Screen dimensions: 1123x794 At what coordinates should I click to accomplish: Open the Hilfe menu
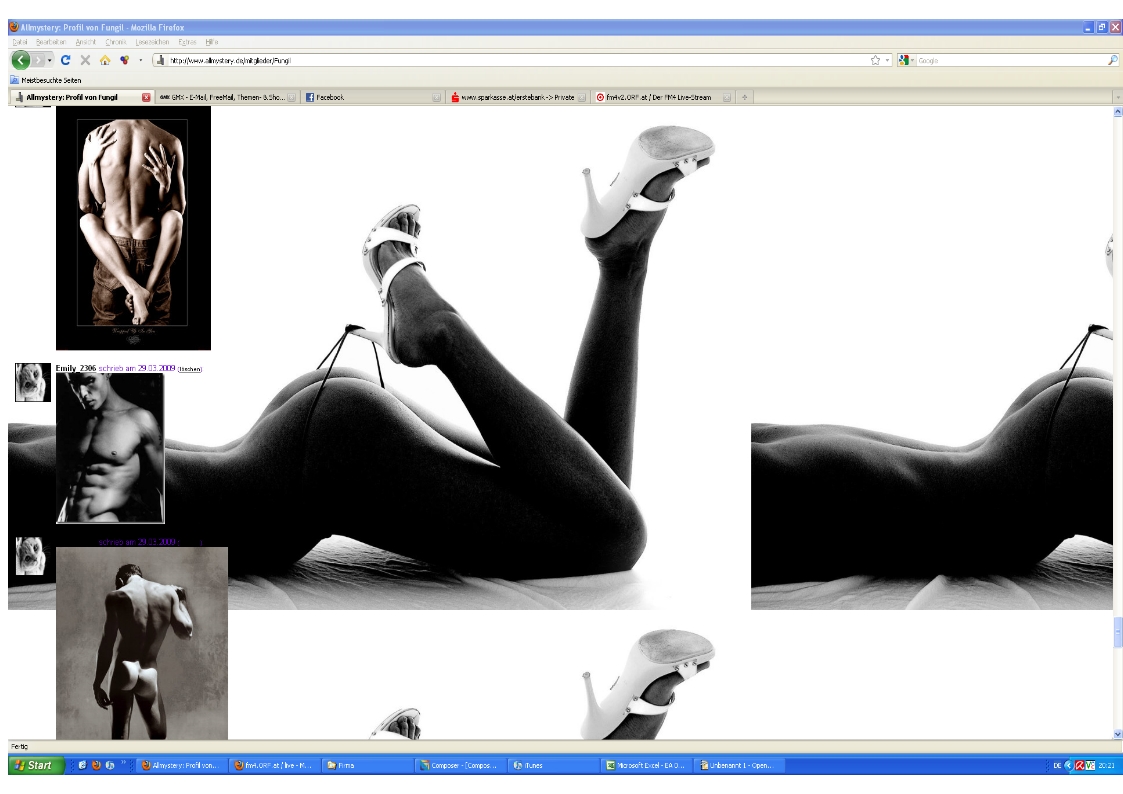tap(212, 42)
